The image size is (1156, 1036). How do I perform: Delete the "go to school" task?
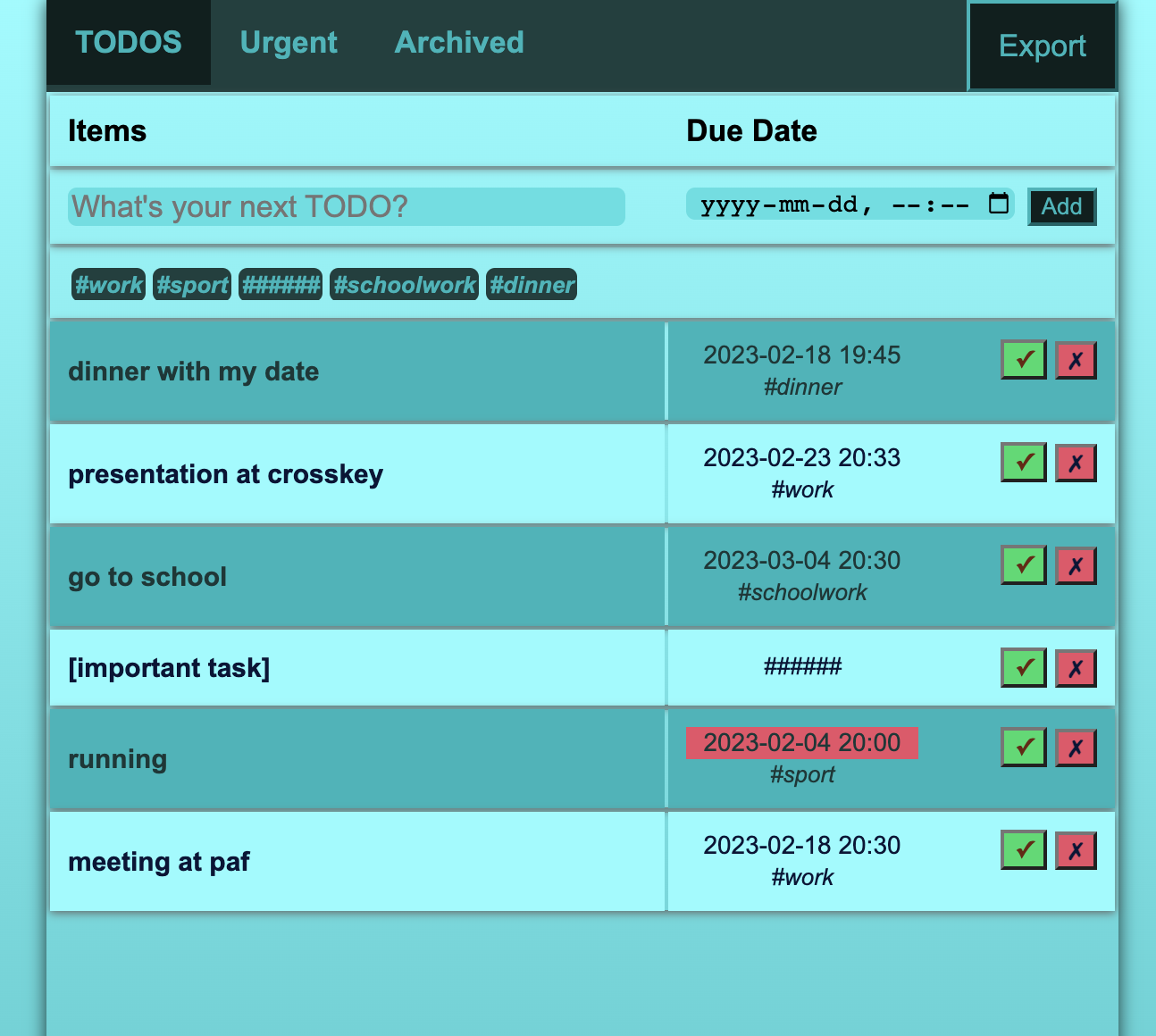tap(1076, 564)
